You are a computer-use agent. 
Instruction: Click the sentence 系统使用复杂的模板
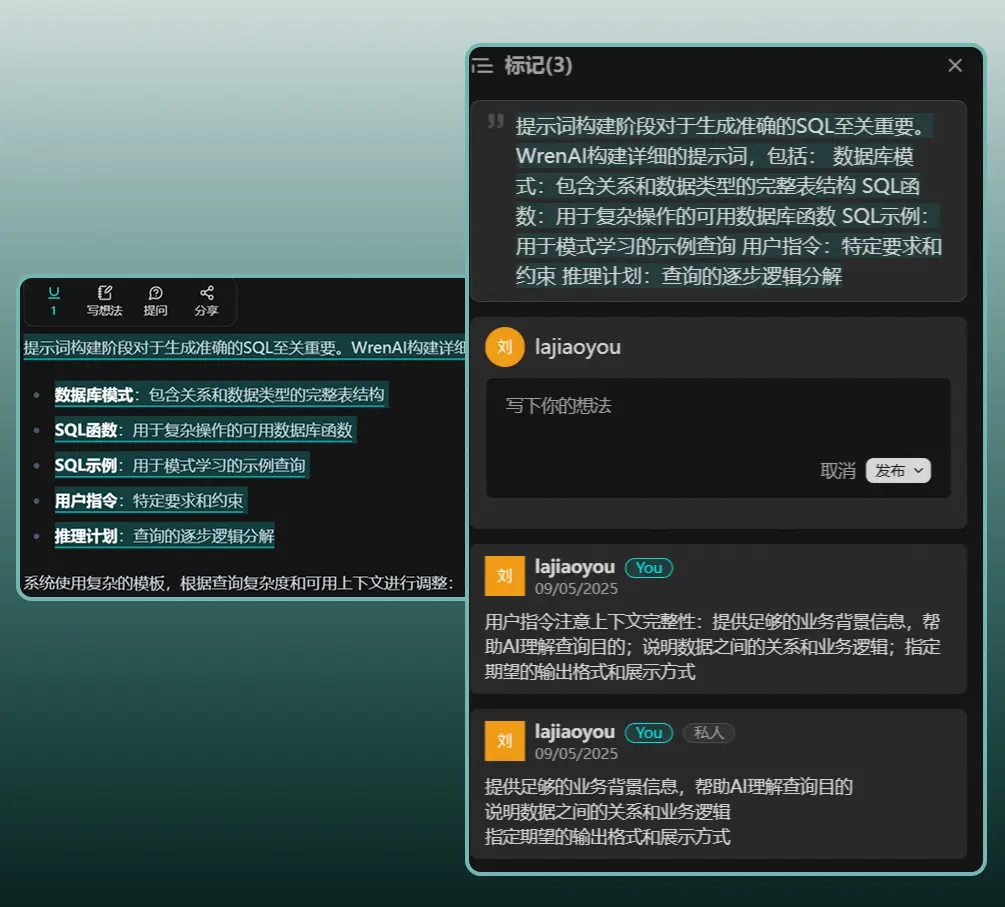238,583
